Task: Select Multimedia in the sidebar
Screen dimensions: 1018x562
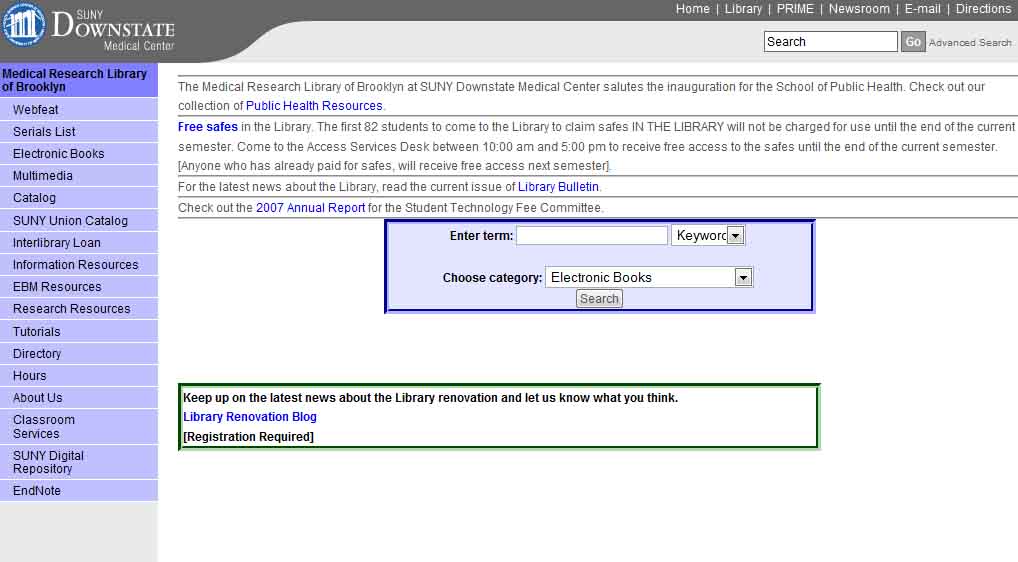Action: click(79, 176)
